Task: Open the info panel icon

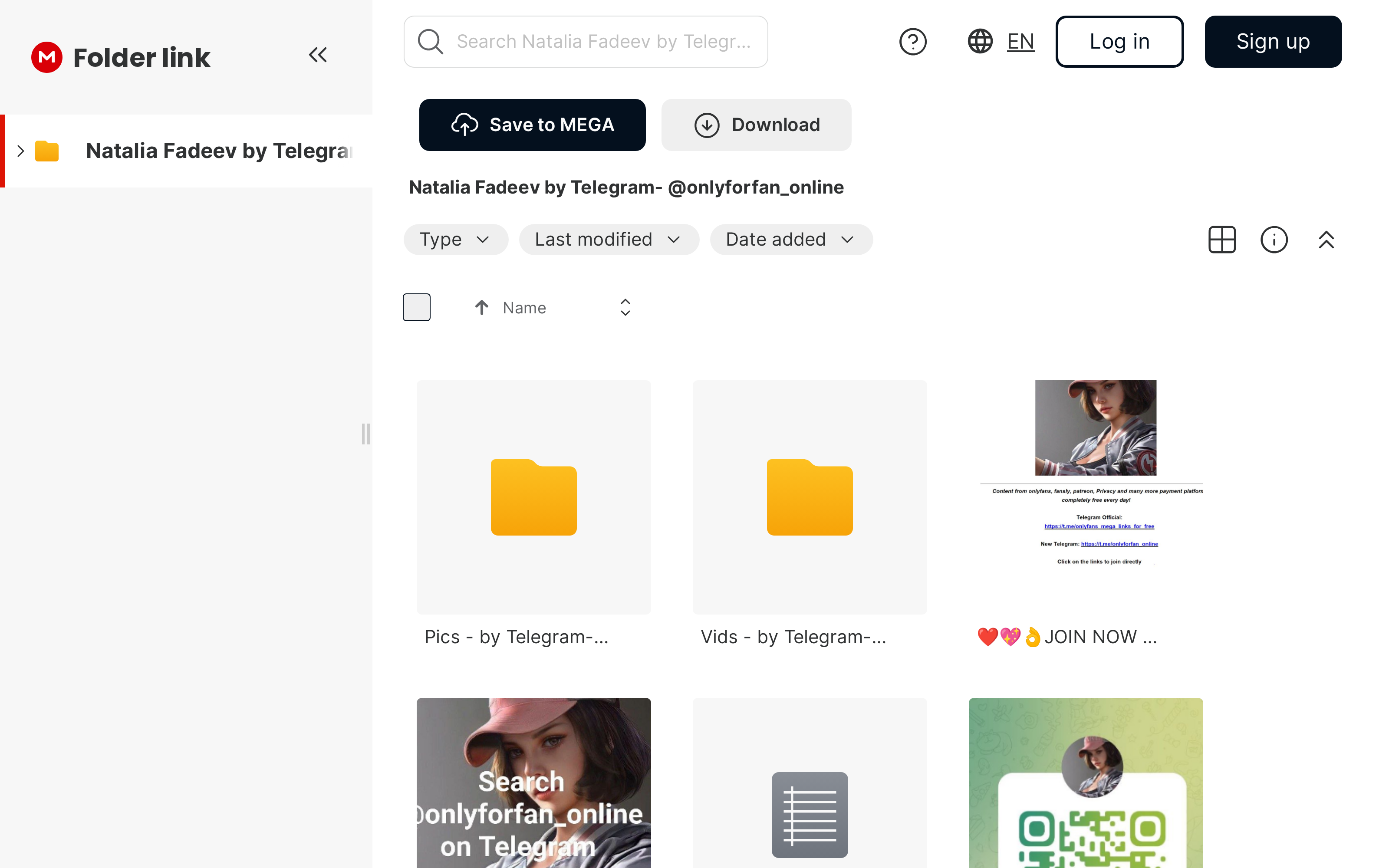Action: click(x=1274, y=240)
